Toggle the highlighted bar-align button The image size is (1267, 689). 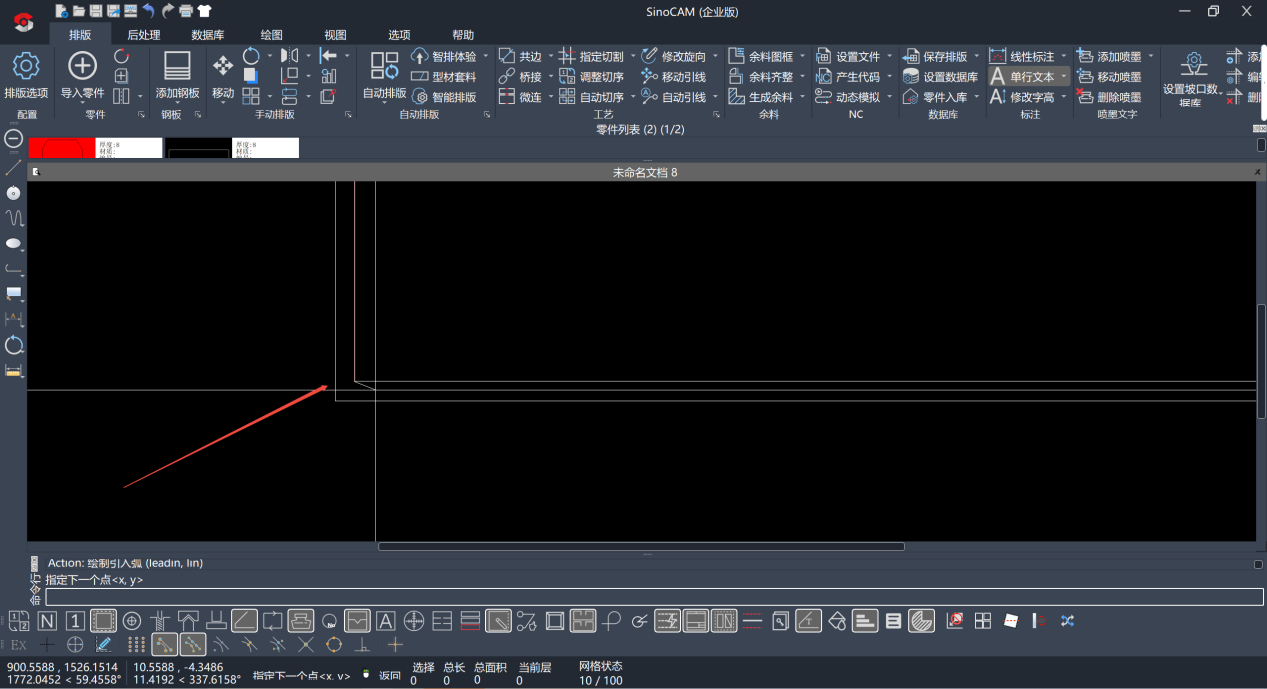[865, 621]
